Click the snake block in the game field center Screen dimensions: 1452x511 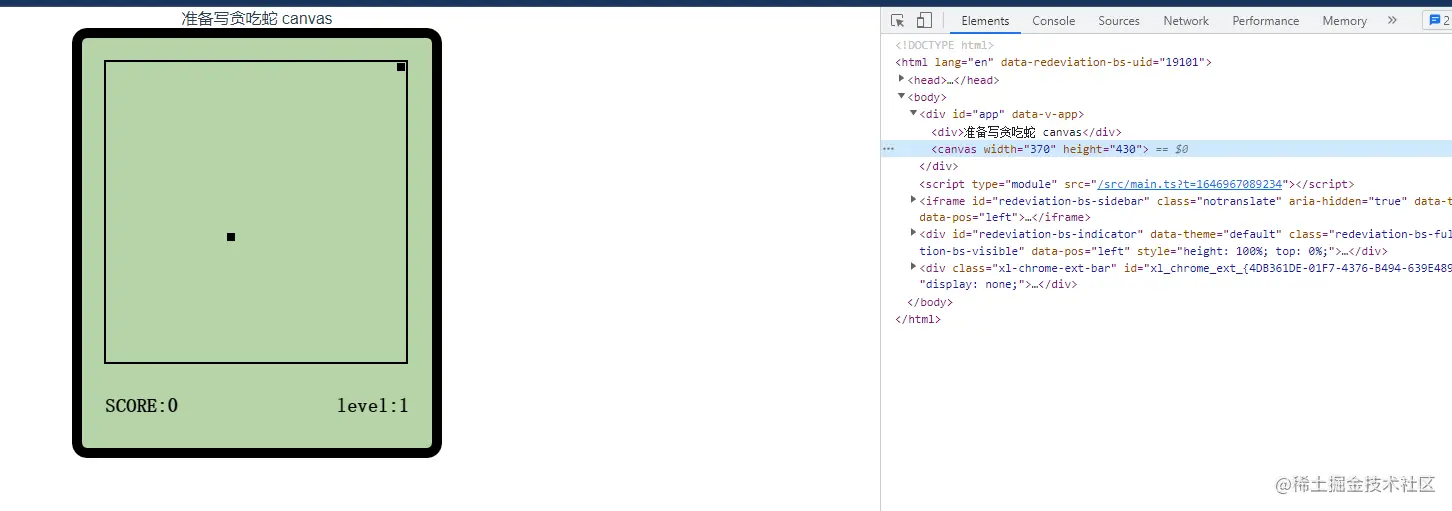pyautogui.click(x=231, y=237)
